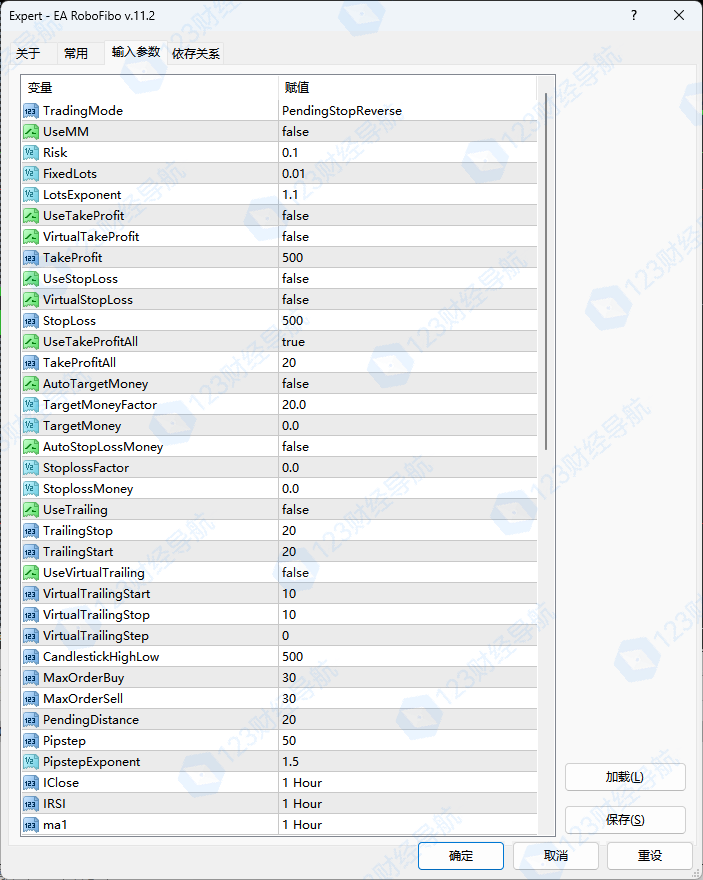Click the icon next to FixedLots
703x880 pixels.
(31, 174)
